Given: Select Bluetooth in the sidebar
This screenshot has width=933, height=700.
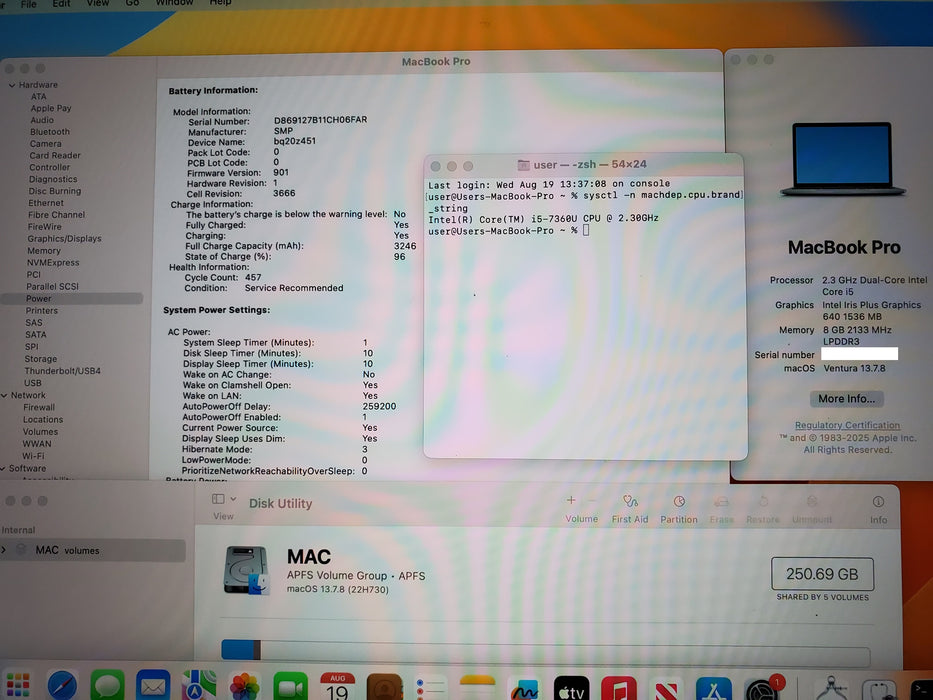Looking at the screenshot, I should point(50,132).
